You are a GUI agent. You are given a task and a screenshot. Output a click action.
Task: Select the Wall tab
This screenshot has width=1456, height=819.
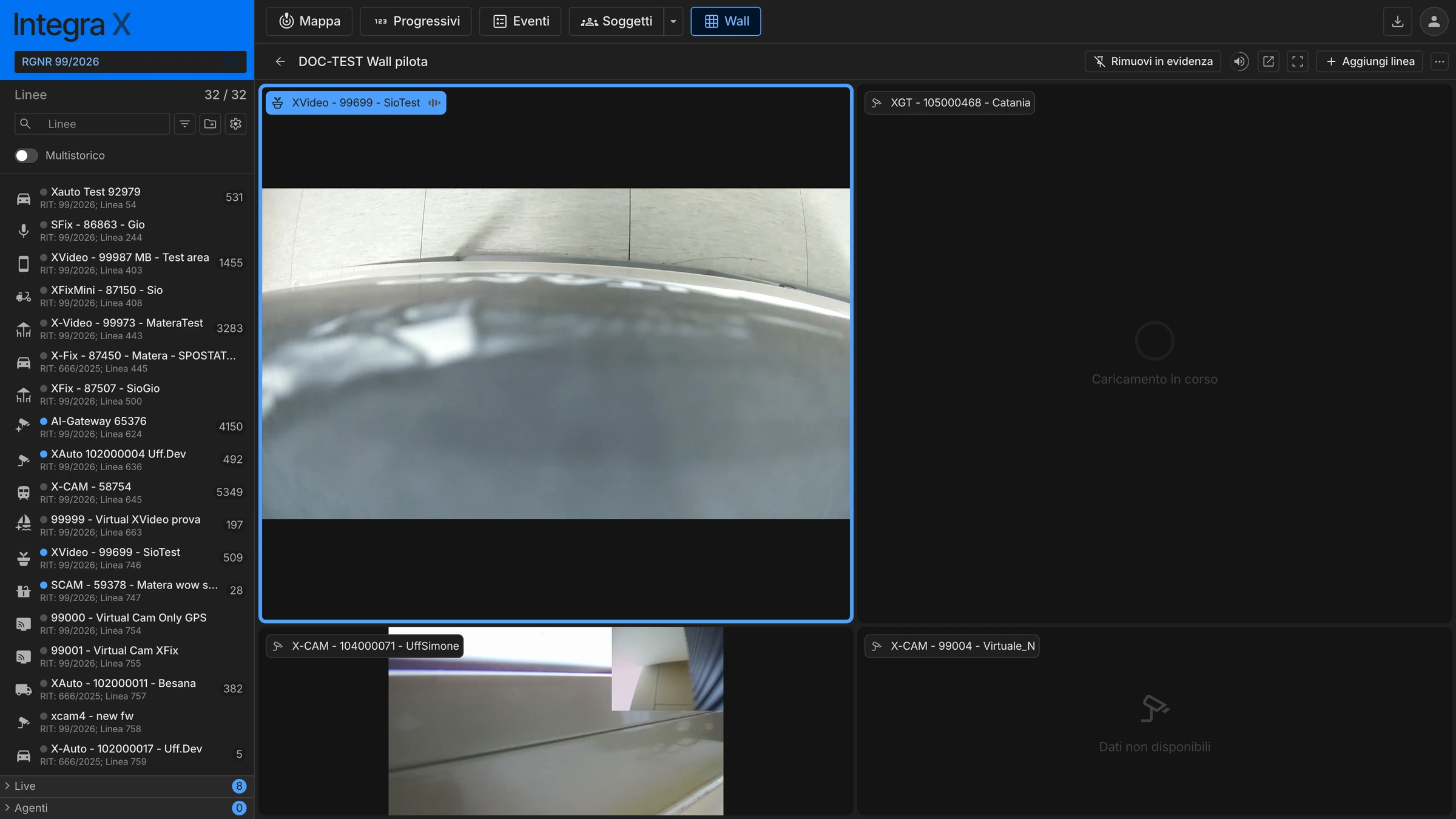(x=726, y=21)
